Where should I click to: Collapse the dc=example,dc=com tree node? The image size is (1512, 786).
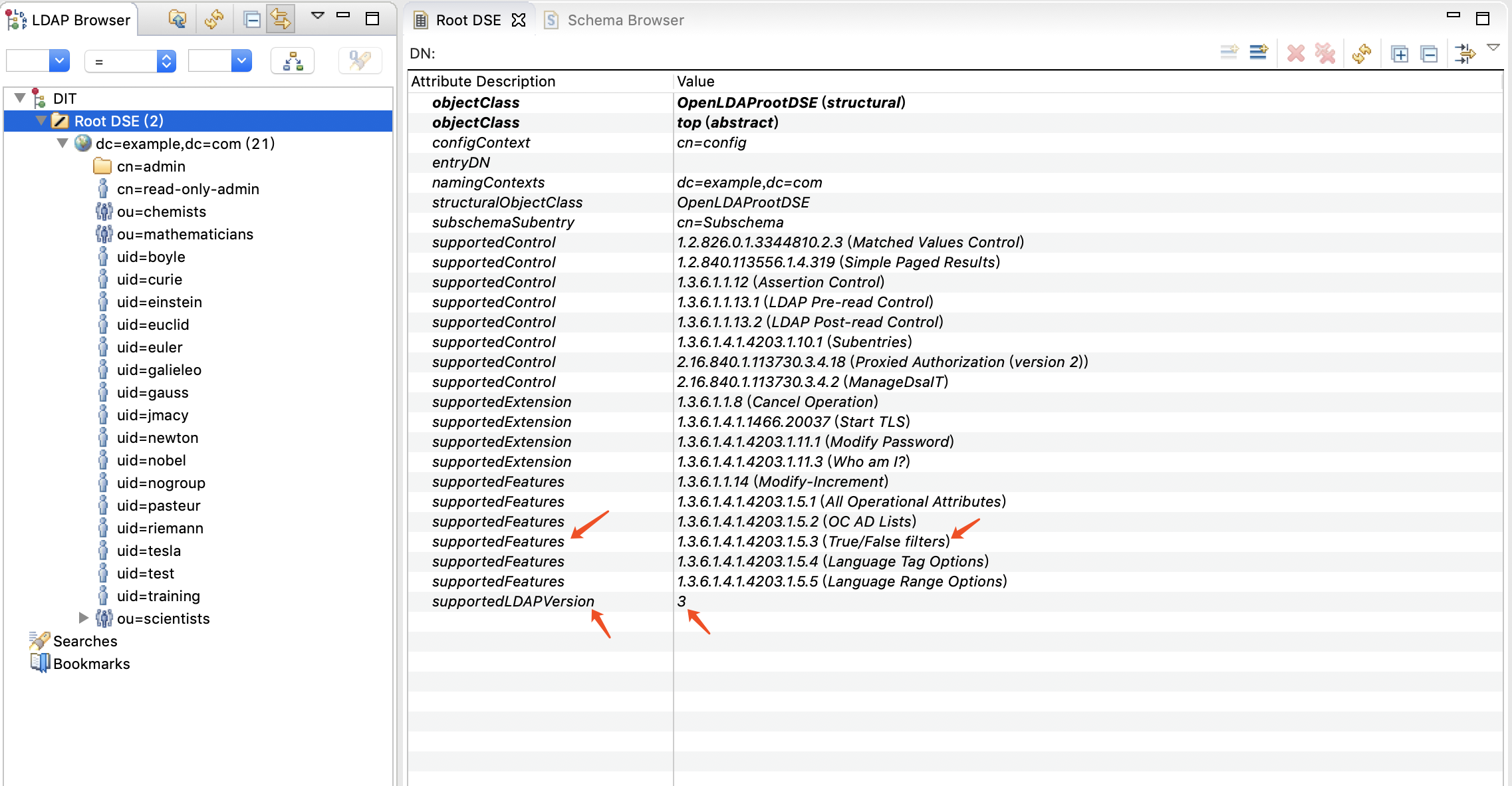click(63, 143)
